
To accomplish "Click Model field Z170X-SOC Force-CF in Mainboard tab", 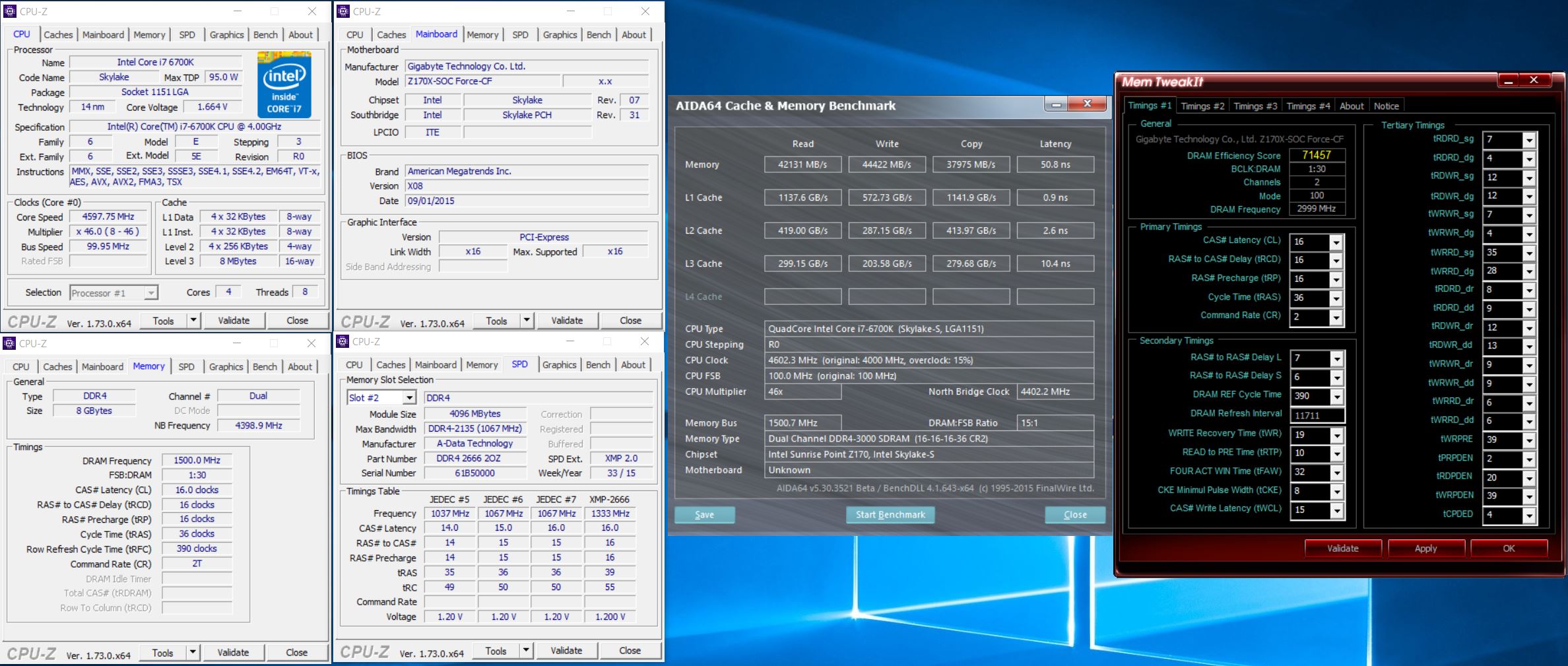I will (482, 81).
